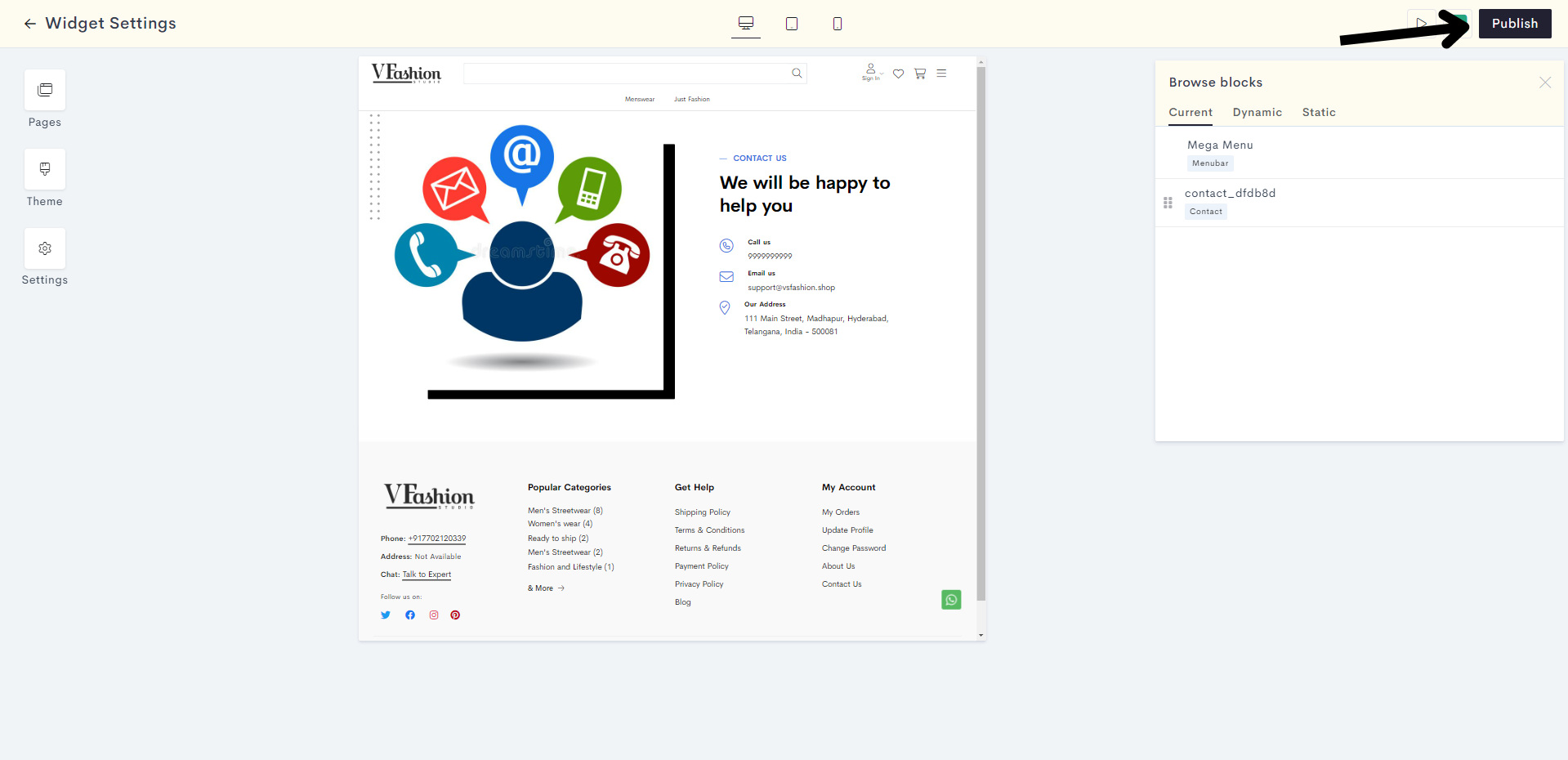Image resolution: width=1568 pixels, height=760 pixels.
Task: Open Women's wear (4) category
Action: click(x=561, y=524)
